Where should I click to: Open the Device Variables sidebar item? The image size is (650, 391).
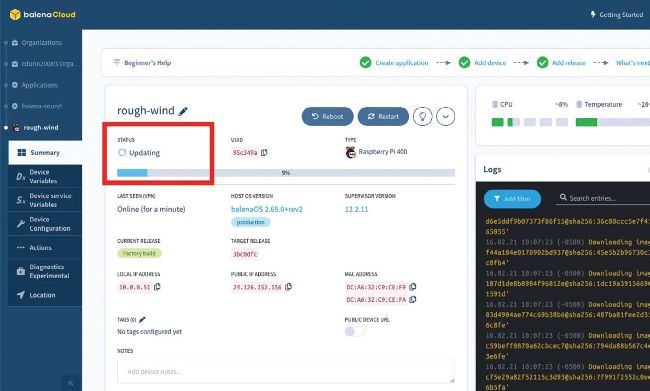[45, 176]
